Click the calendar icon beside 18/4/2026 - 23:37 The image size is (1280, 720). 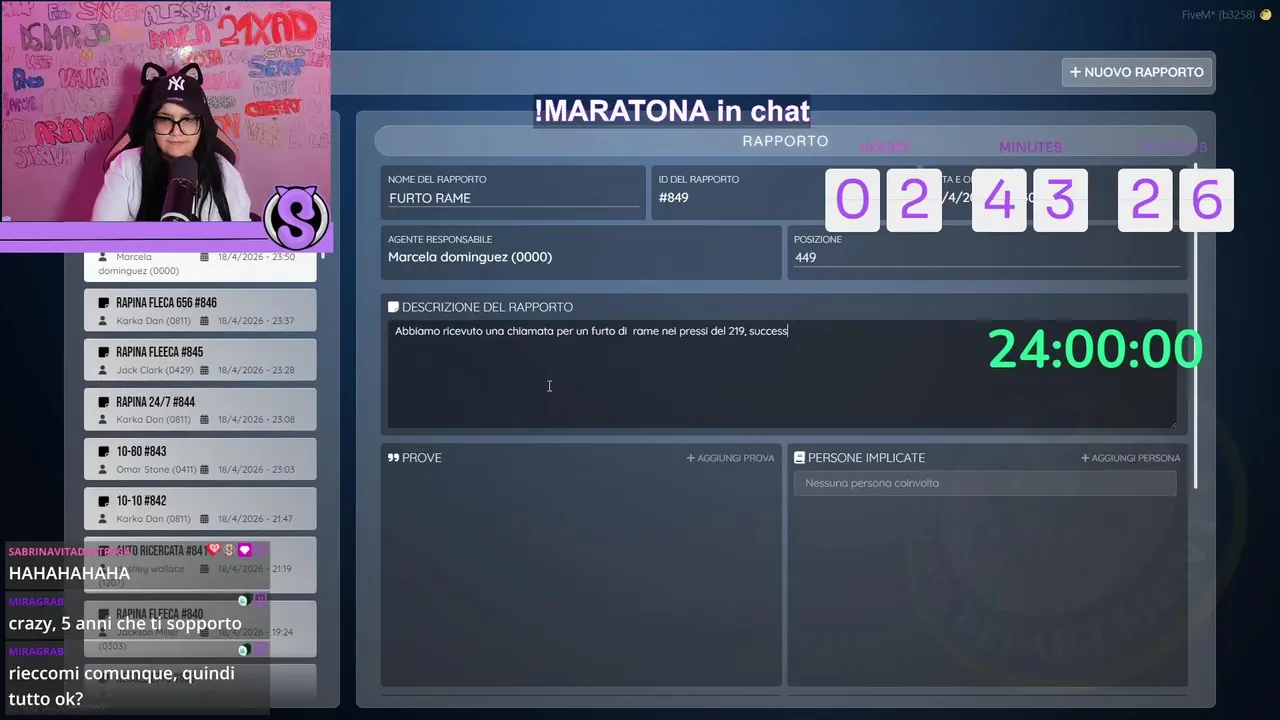tap(205, 321)
